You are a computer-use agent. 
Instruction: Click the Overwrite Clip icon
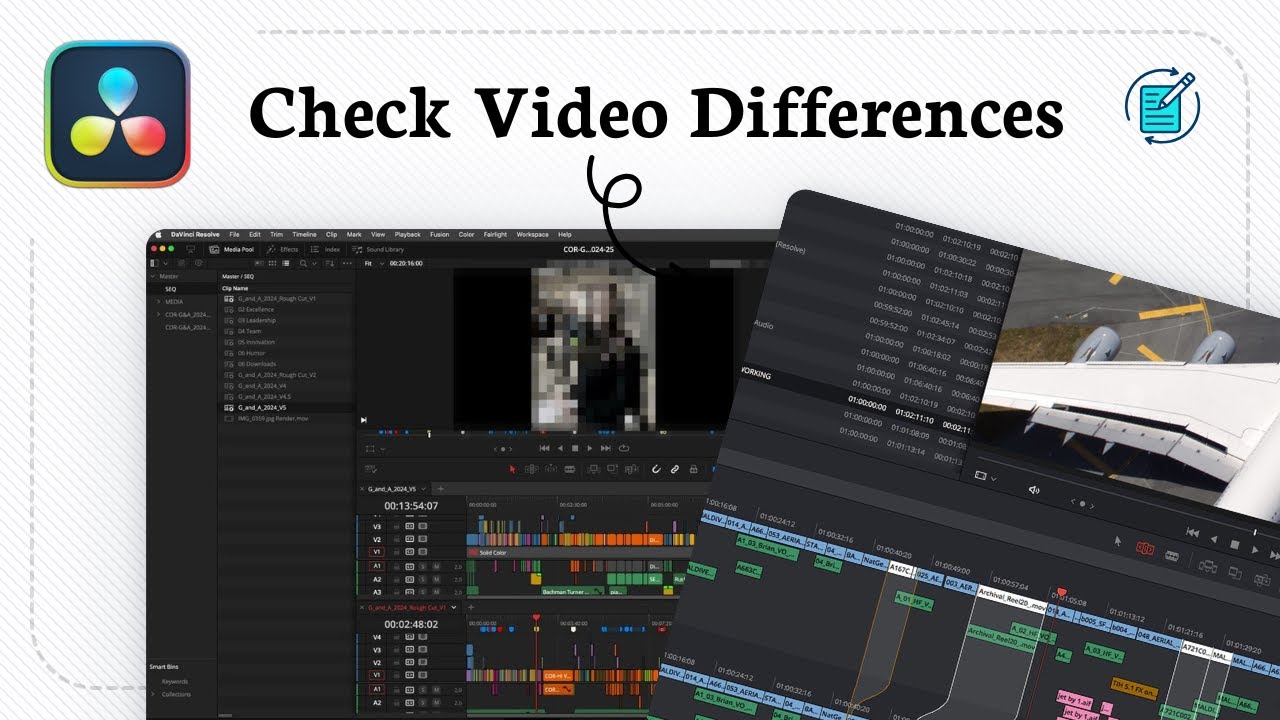[x=612, y=469]
